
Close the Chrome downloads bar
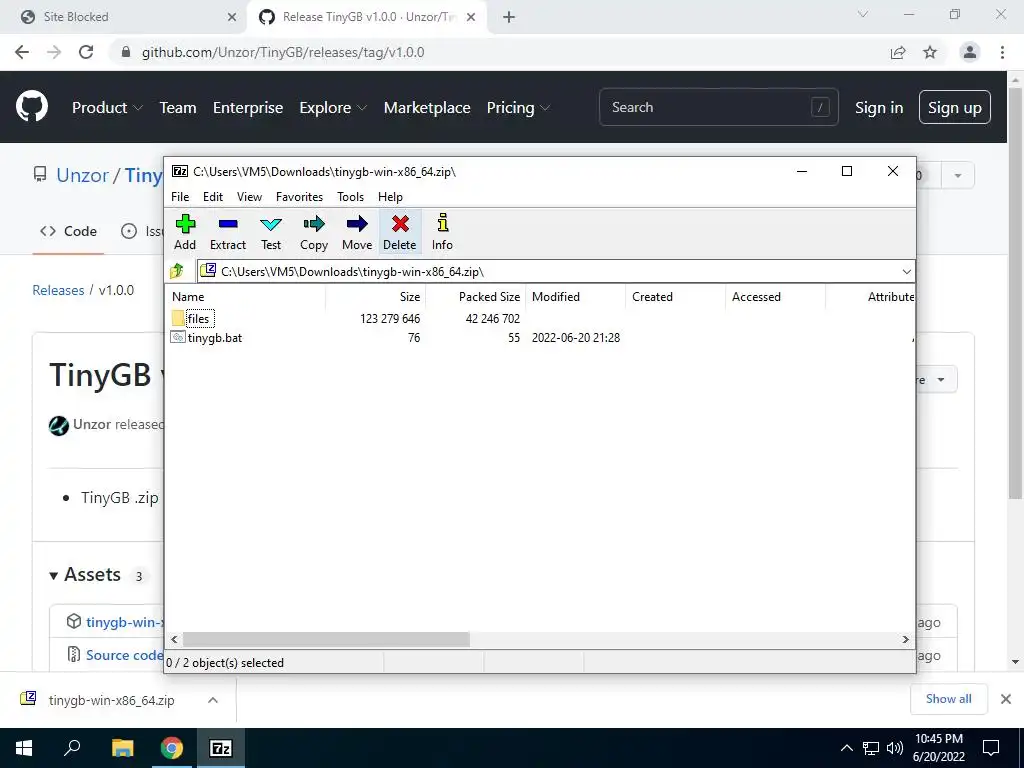point(1006,699)
